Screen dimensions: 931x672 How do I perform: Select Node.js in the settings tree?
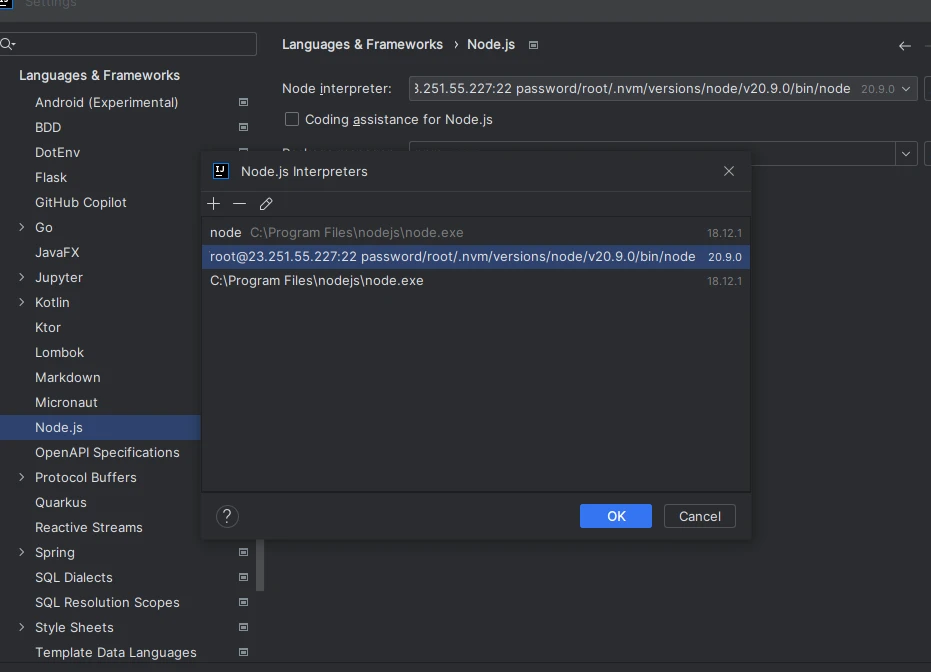click(59, 427)
